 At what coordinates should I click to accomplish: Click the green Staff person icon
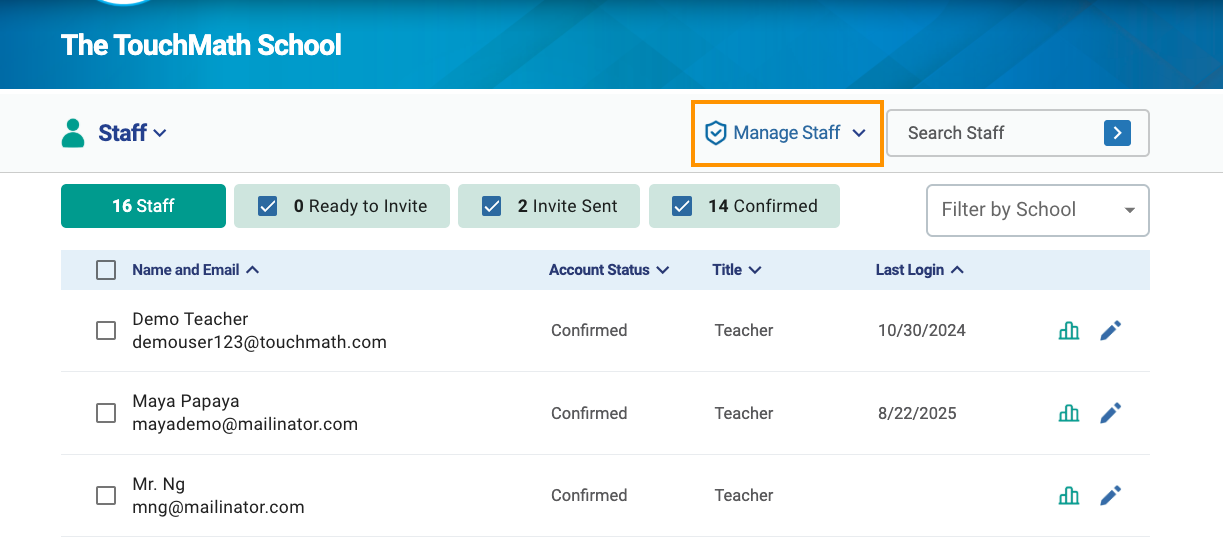(x=73, y=133)
